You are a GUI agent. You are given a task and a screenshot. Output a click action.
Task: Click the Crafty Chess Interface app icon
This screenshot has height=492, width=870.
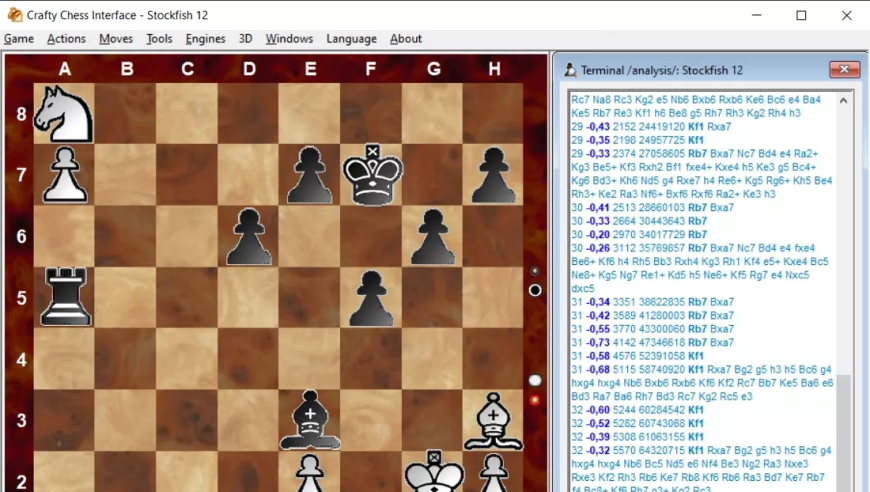coord(14,14)
